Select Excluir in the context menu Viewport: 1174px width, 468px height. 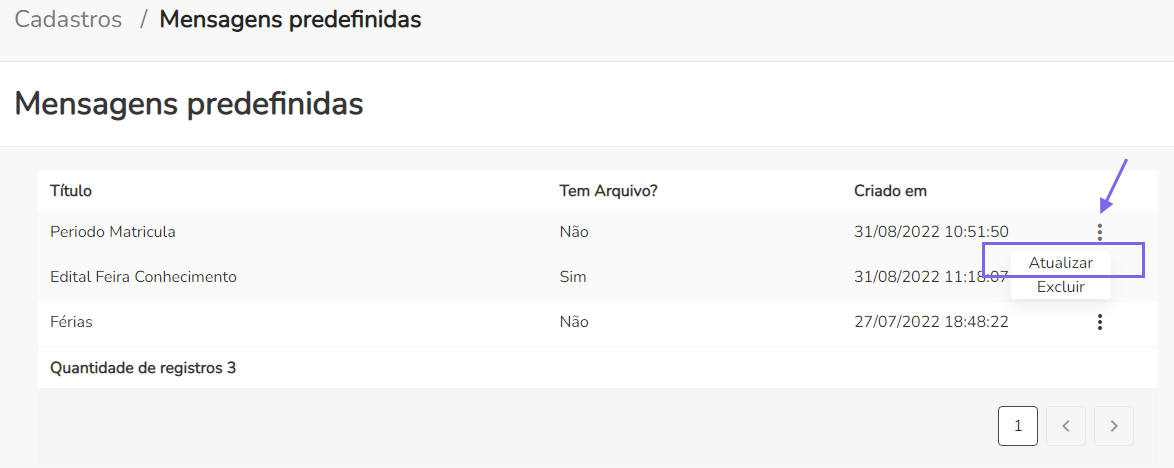[1060, 287]
